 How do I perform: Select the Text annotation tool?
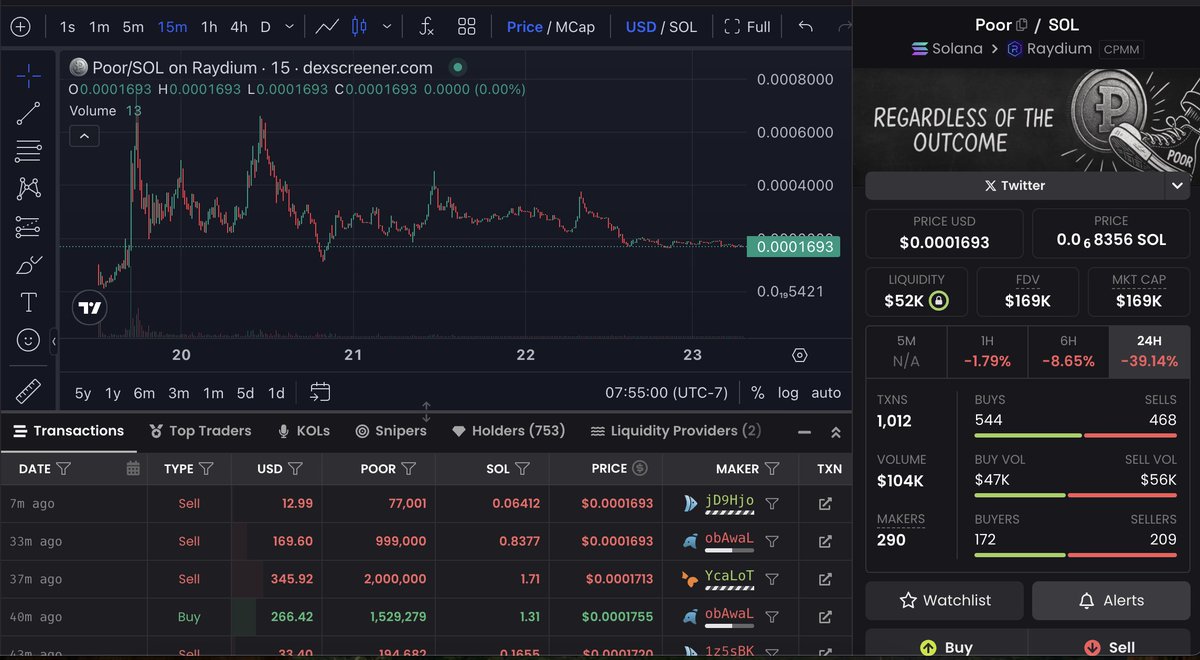point(29,302)
